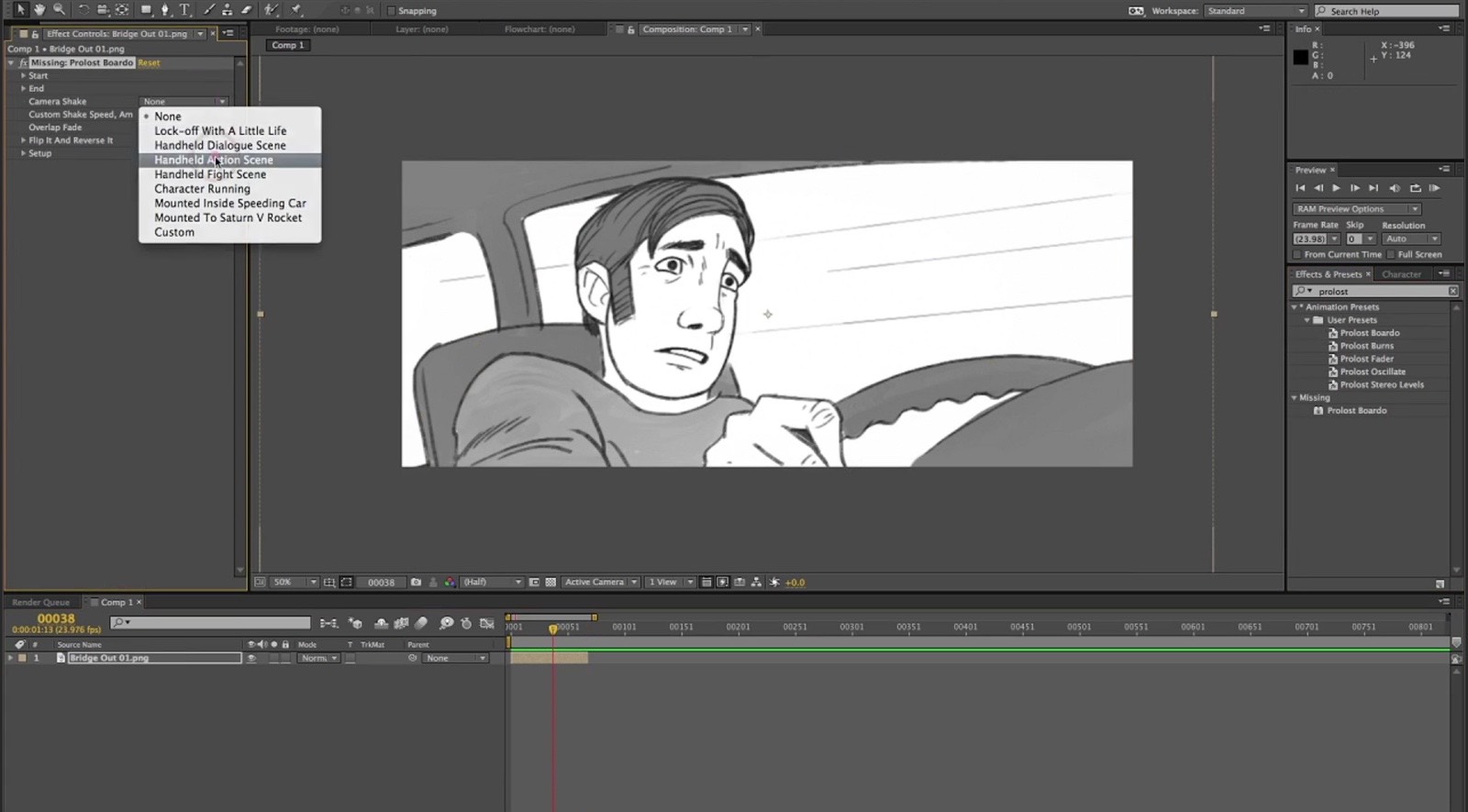
Task: Click the region of interest icon
Action: 534,583
